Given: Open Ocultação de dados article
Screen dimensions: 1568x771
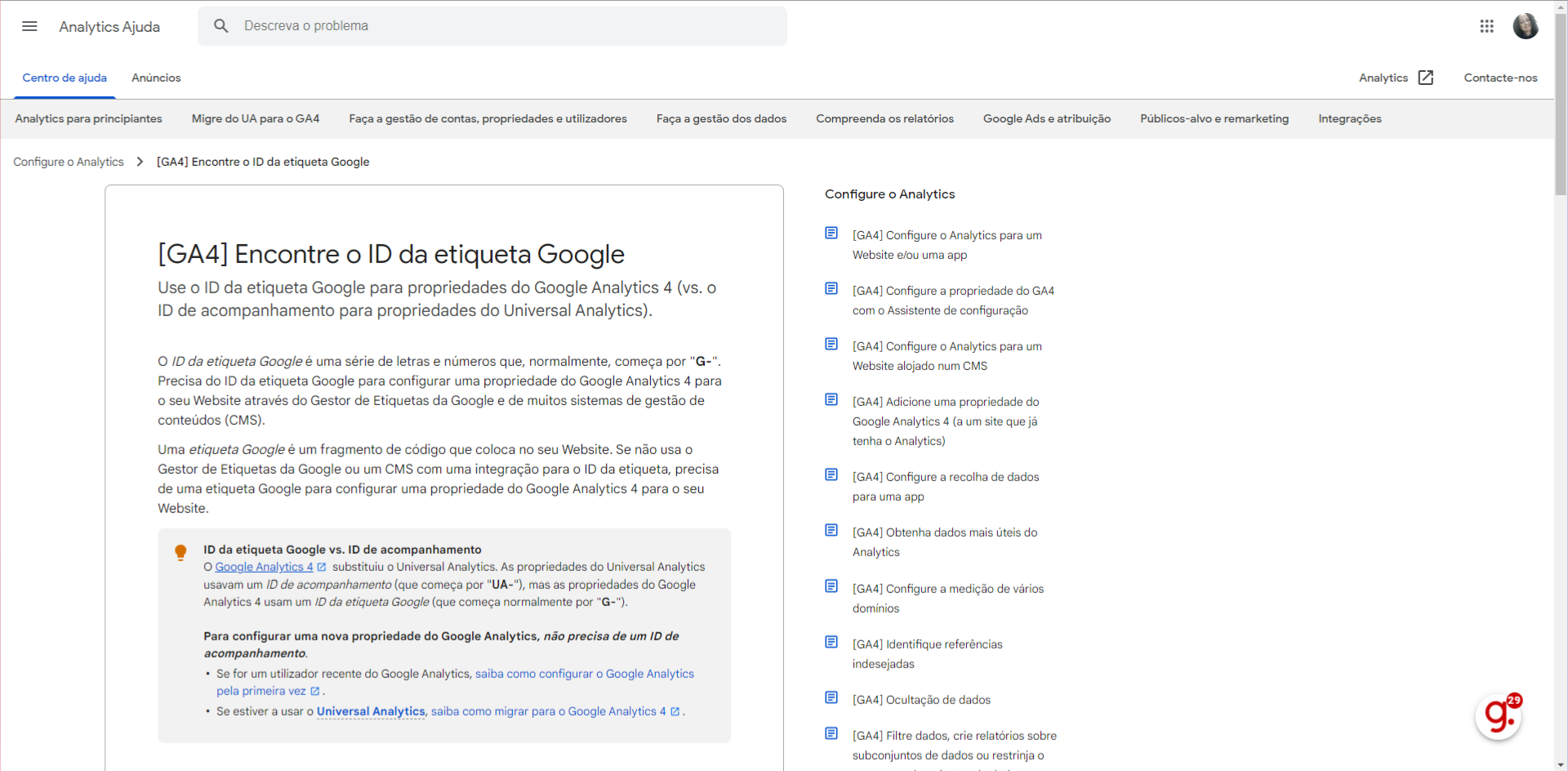Looking at the screenshot, I should point(921,700).
